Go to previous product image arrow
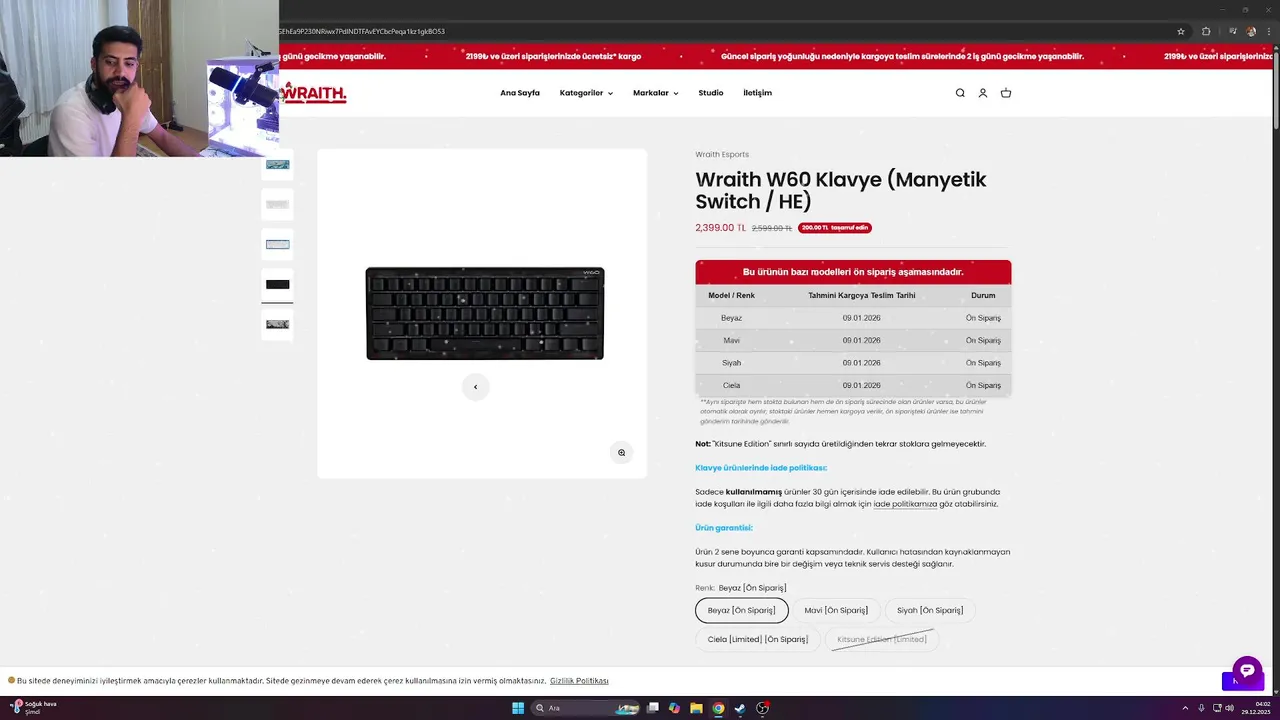Viewport: 1280px width, 720px height. click(475, 387)
